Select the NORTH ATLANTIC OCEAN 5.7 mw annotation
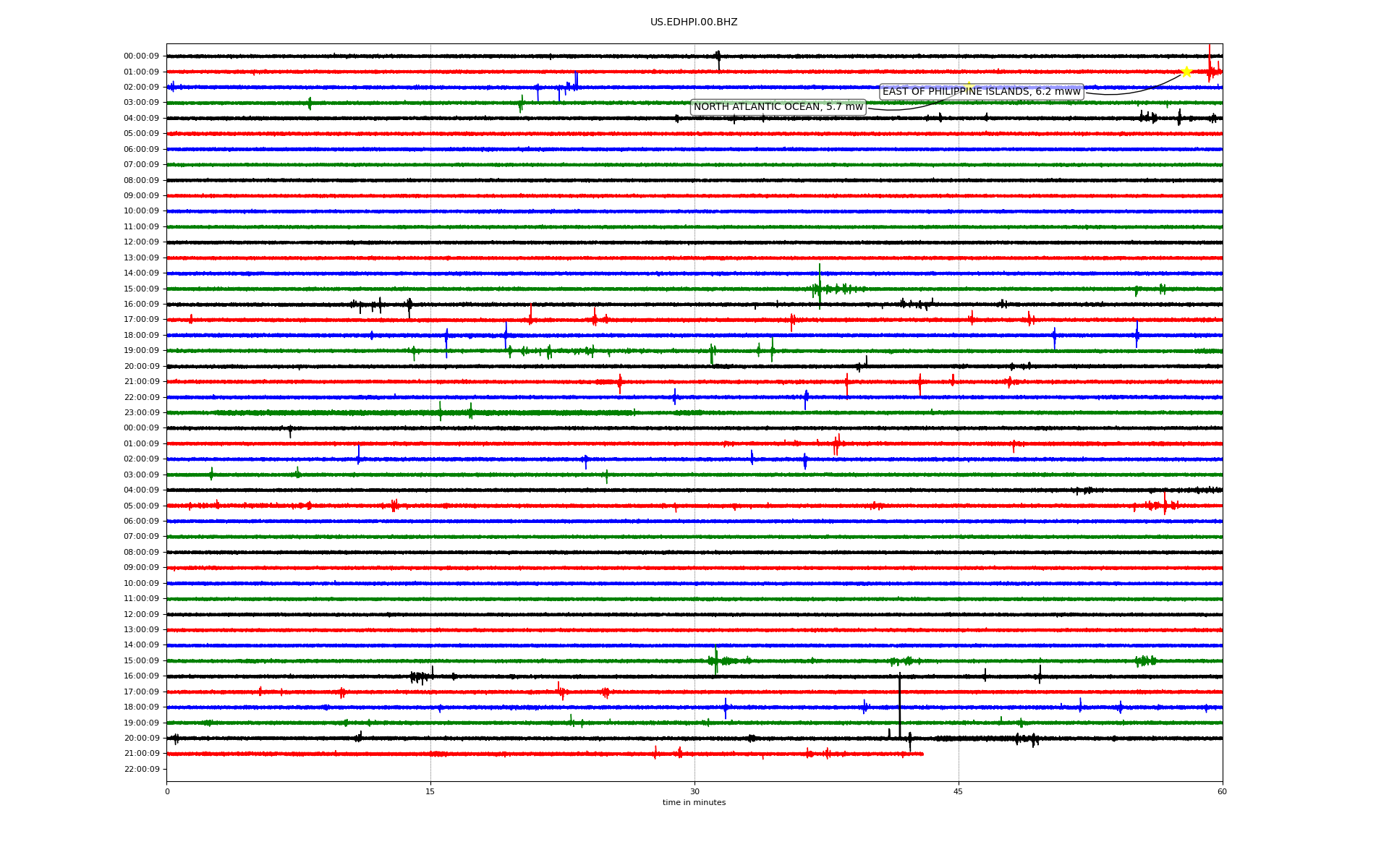This screenshot has height=868, width=1389. click(778, 107)
